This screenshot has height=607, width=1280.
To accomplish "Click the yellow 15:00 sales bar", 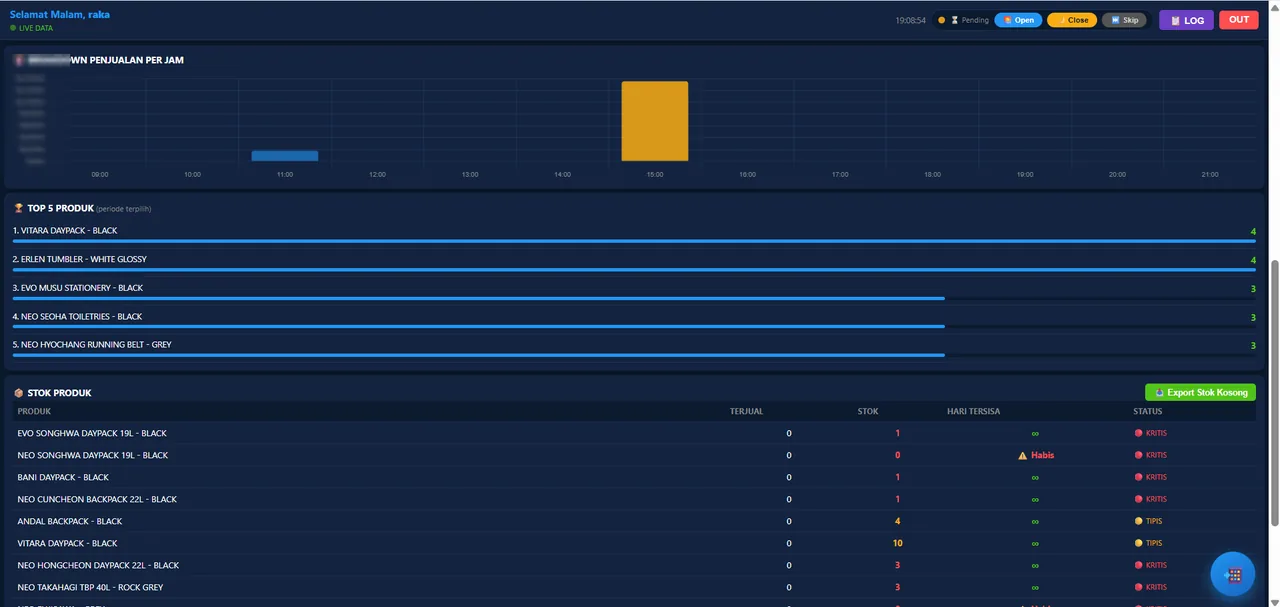I will point(655,121).
